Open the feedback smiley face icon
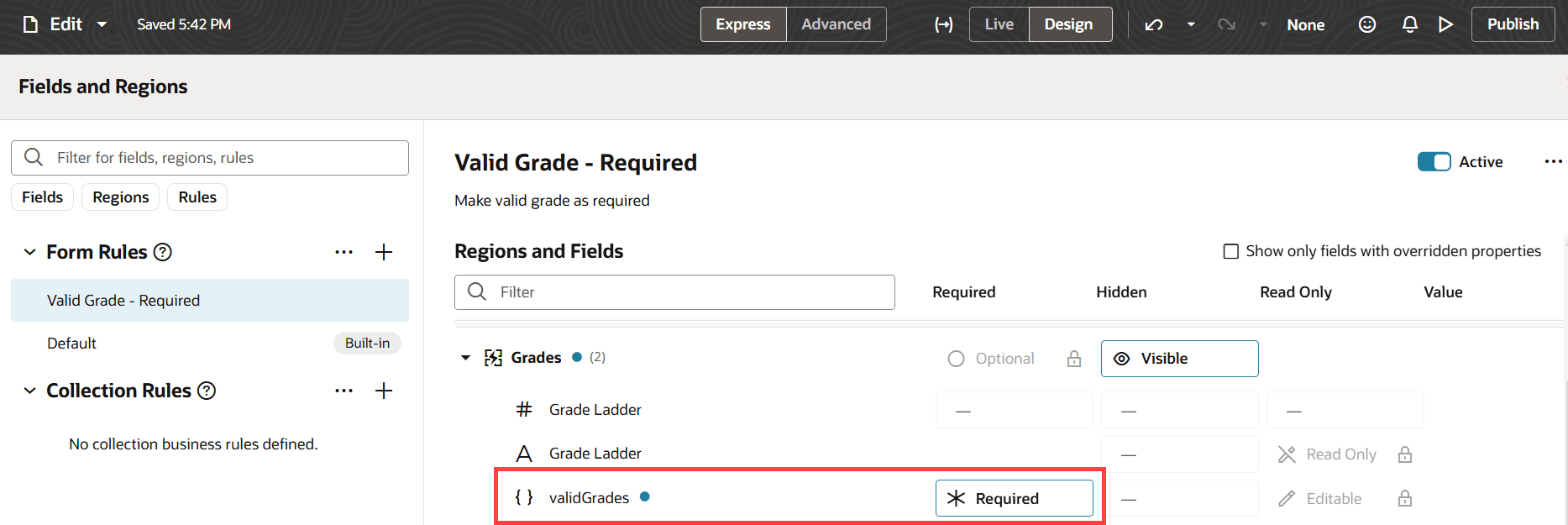The height and width of the screenshot is (525, 1568). pos(1367,24)
